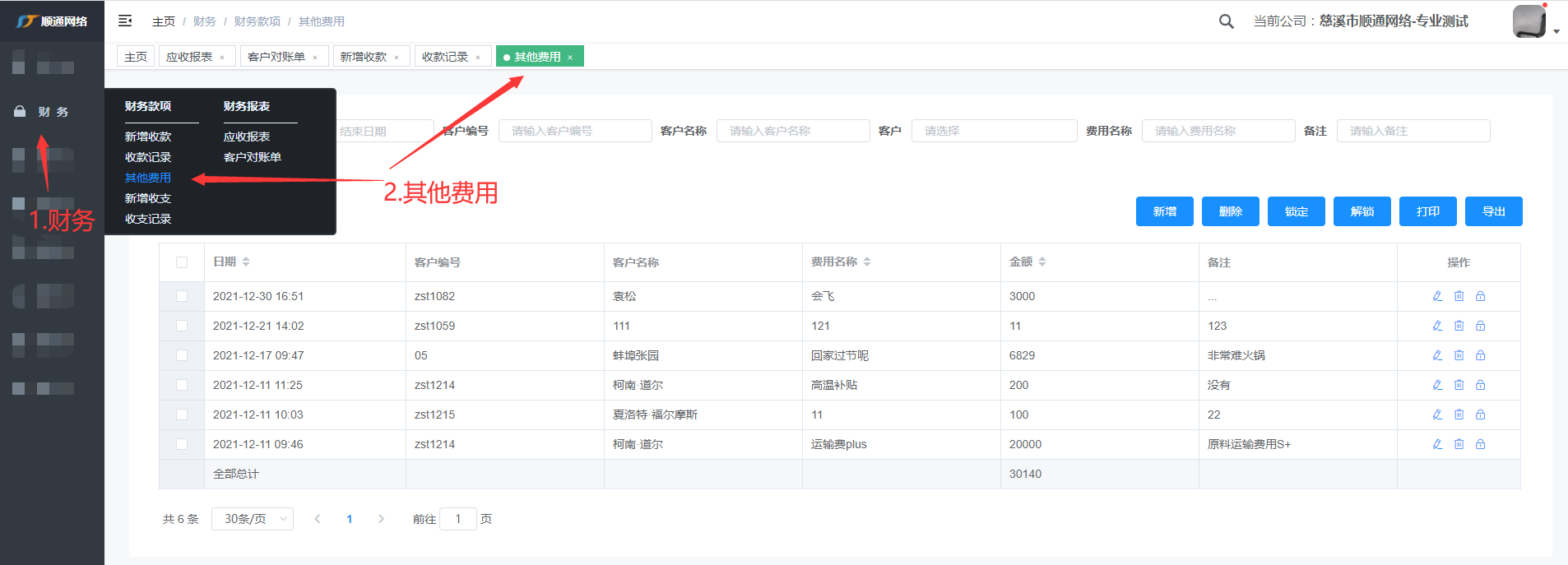Click edit icon for 运输费plus row
This screenshot has height=565, width=1568.
[x=1437, y=444]
